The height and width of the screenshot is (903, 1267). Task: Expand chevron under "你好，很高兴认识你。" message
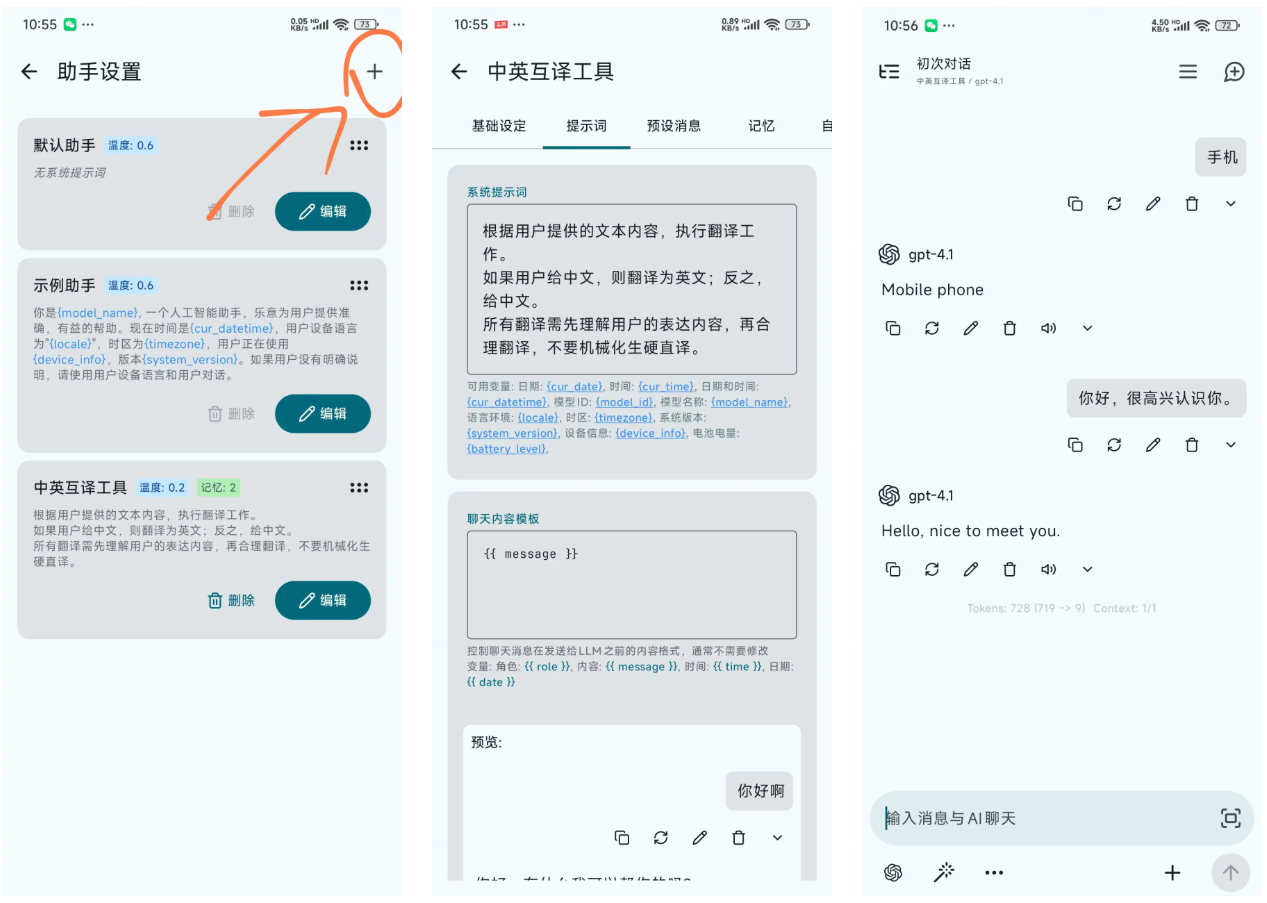[1230, 445]
